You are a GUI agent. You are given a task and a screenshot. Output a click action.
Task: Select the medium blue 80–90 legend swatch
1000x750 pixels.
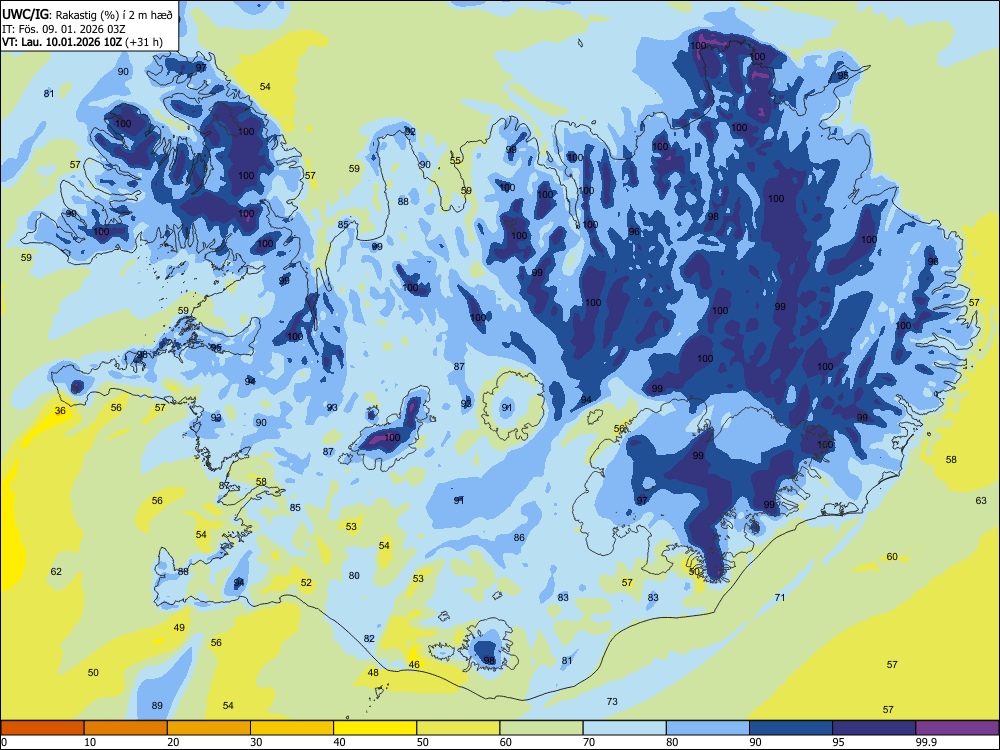[708, 728]
